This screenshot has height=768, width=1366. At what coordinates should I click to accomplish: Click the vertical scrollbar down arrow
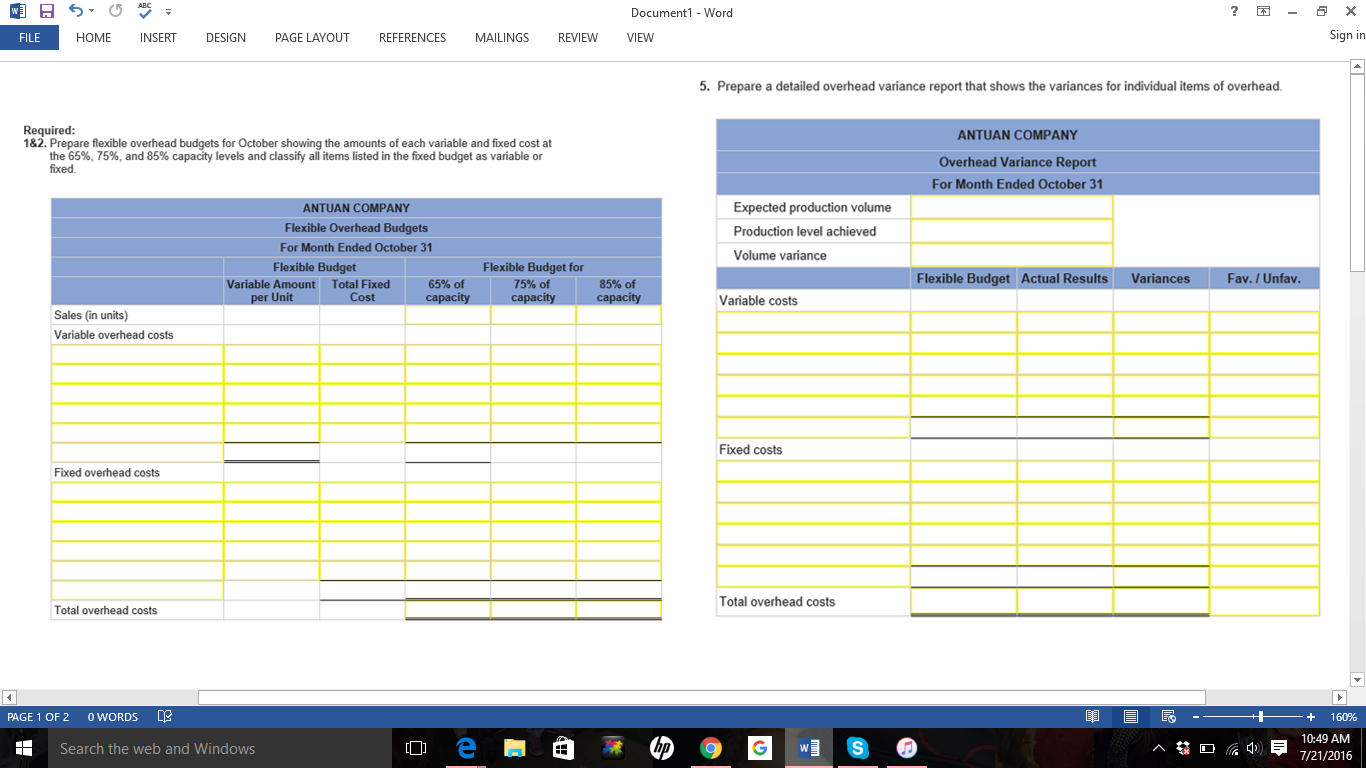[x=1357, y=679]
